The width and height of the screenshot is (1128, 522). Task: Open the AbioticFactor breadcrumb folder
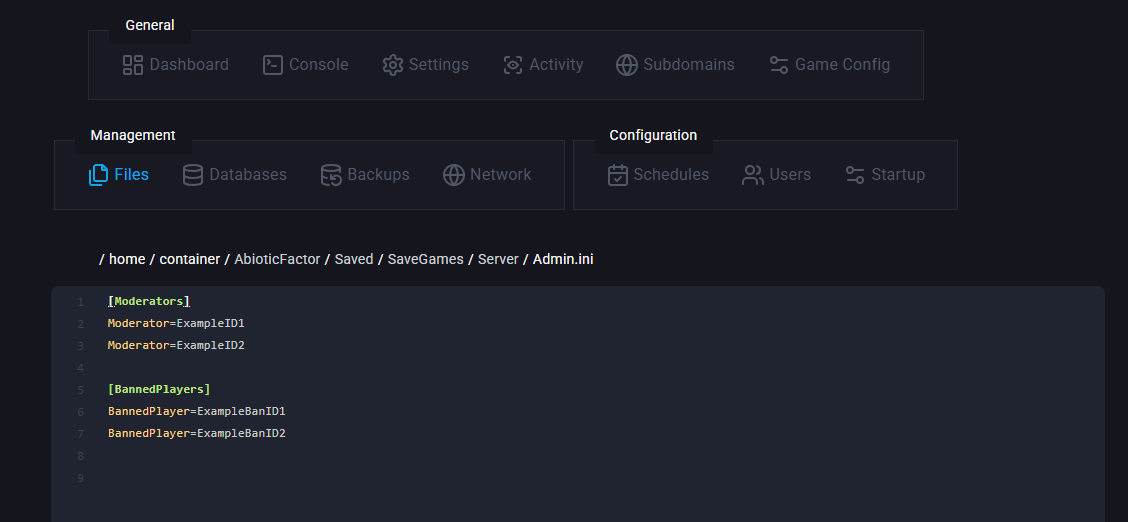tap(277, 259)
